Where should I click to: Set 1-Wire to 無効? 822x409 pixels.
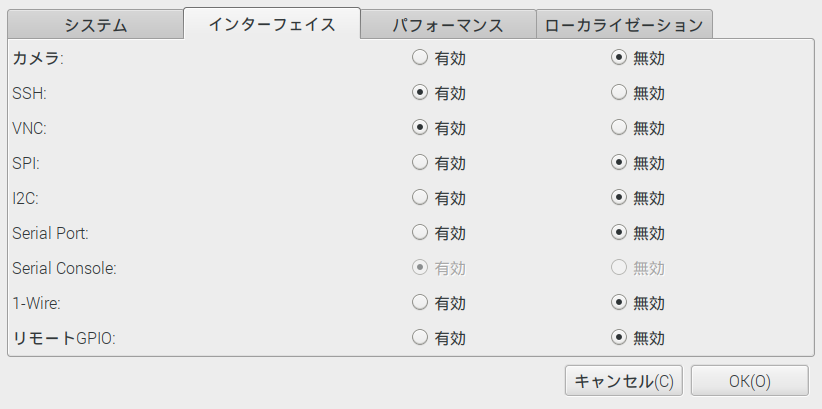619,302
